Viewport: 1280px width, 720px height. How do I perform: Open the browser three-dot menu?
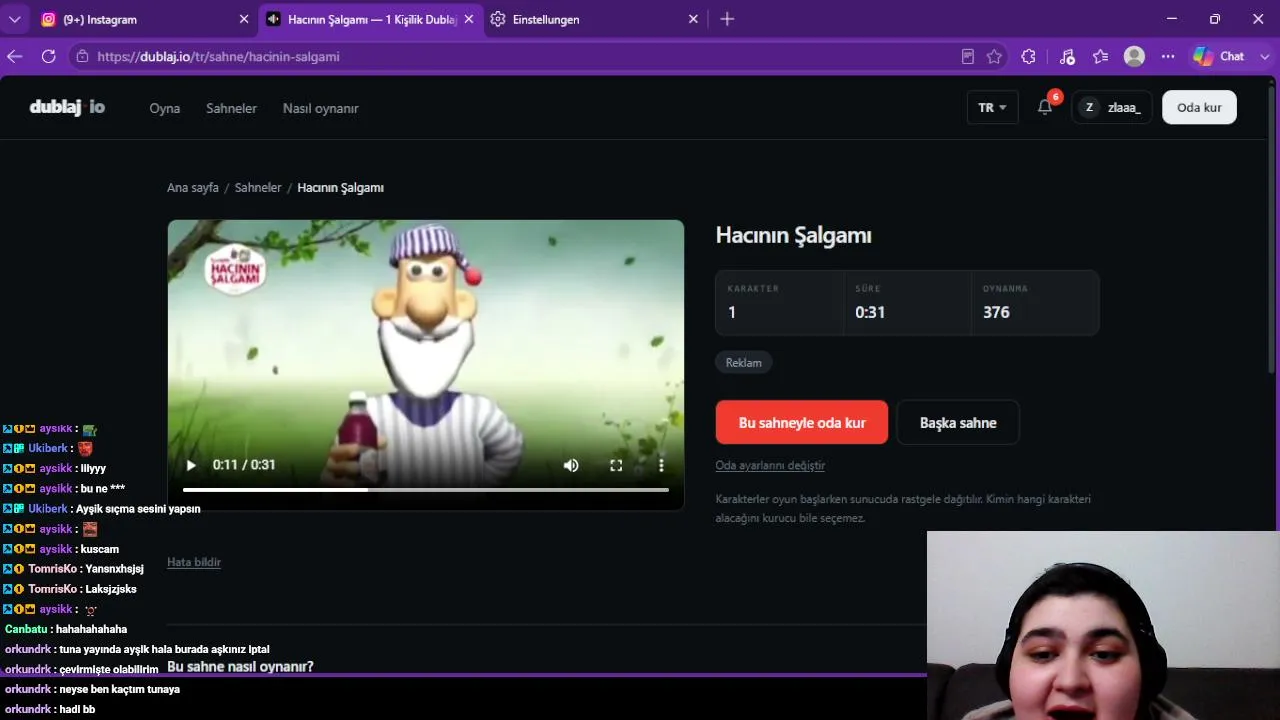coord(1168,57)
